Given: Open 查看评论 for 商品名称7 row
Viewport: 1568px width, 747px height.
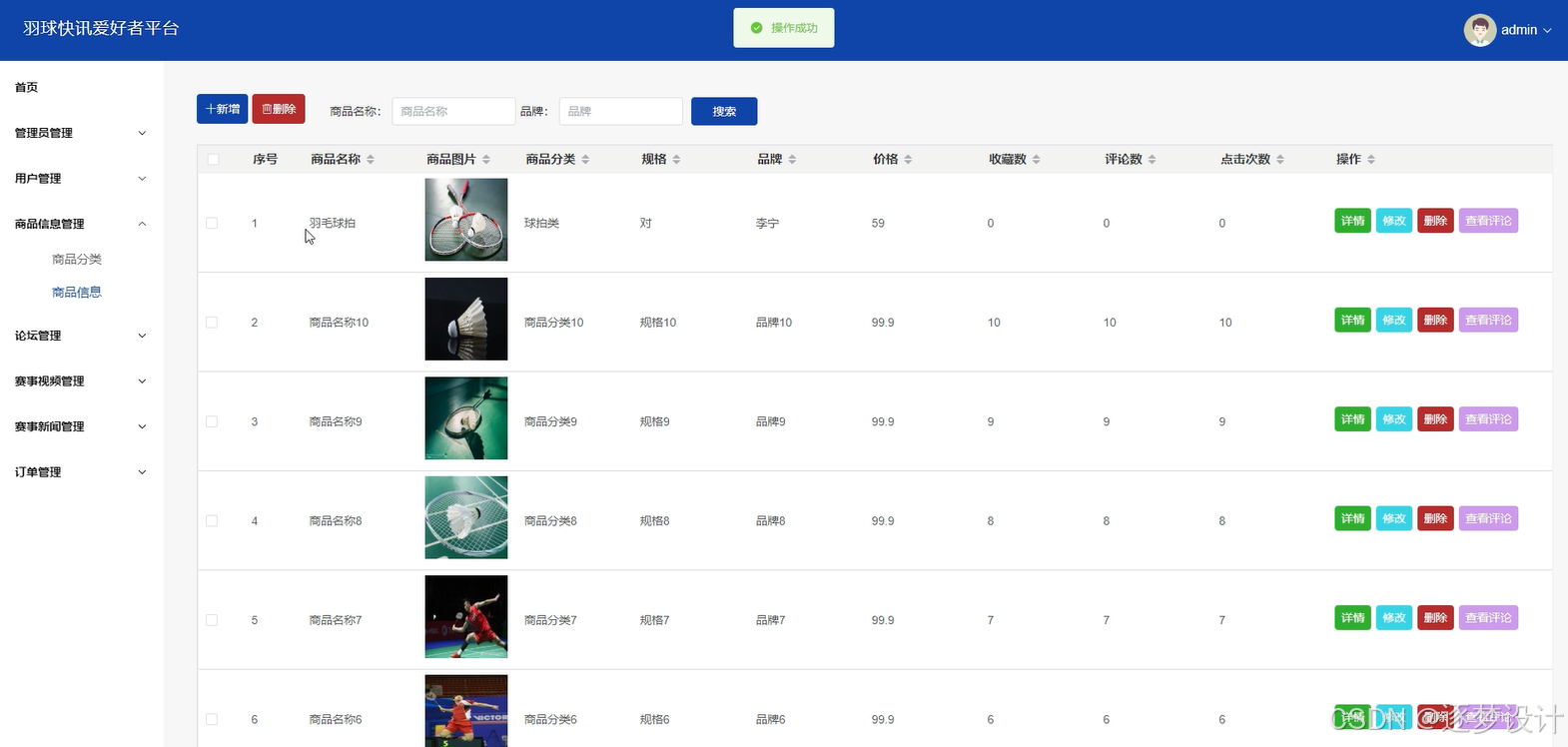Looking at the screenshot, I should coord(1488,618).
